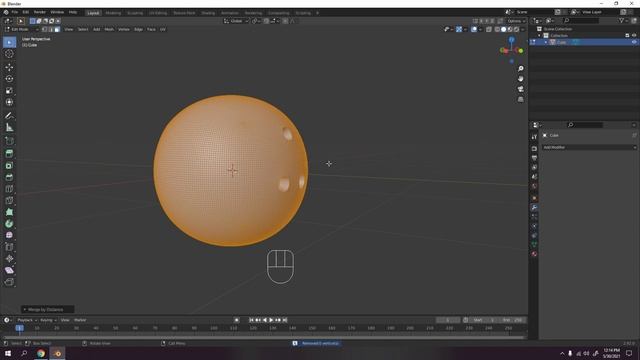640x360 pixels.
Task: Select the Rotate tool
Action: tap(9, 79)
